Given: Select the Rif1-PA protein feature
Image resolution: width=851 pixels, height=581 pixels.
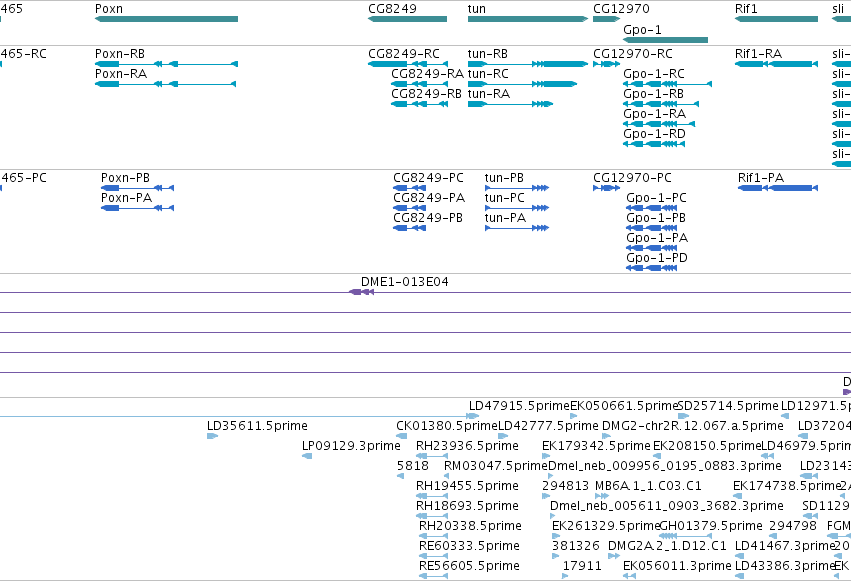Looking at the screenshot, I should (x=778, y=188).
